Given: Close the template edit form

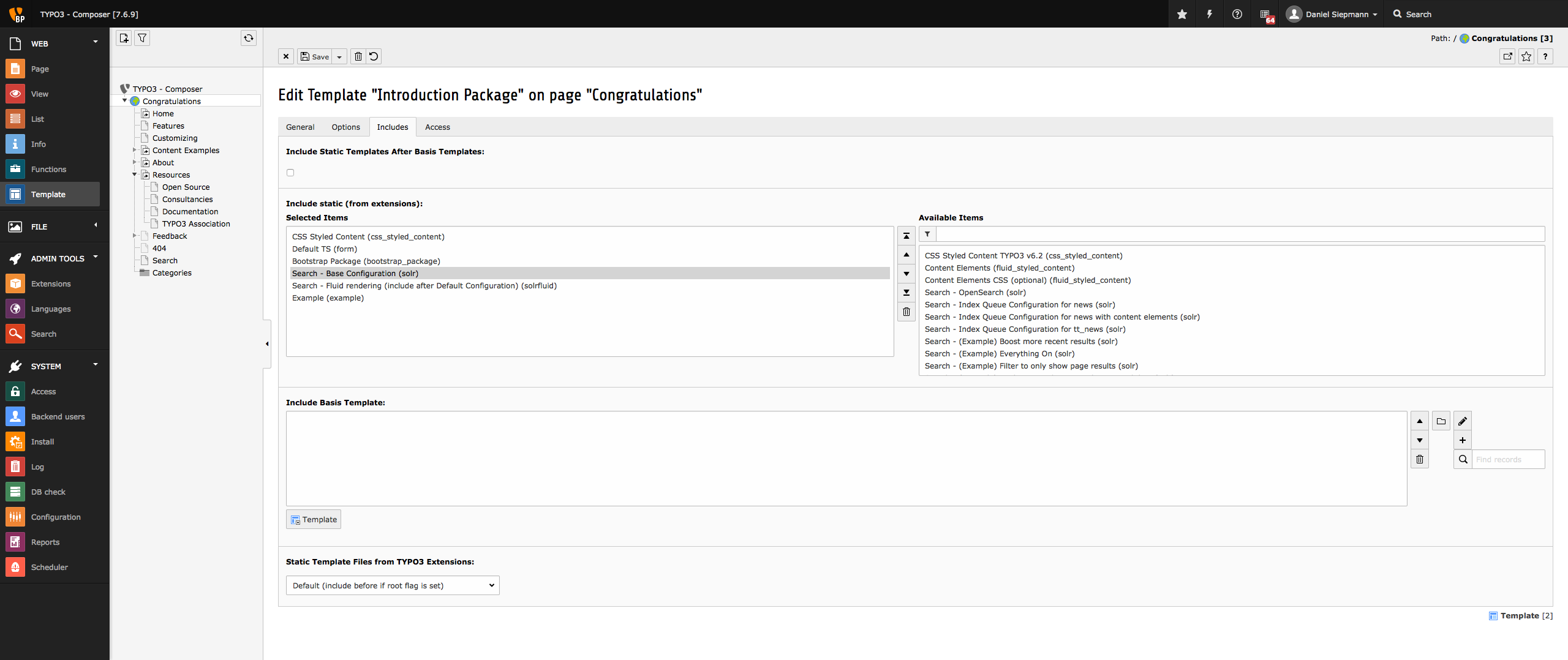Looking at the screenshot, I should tap(286, 56).
